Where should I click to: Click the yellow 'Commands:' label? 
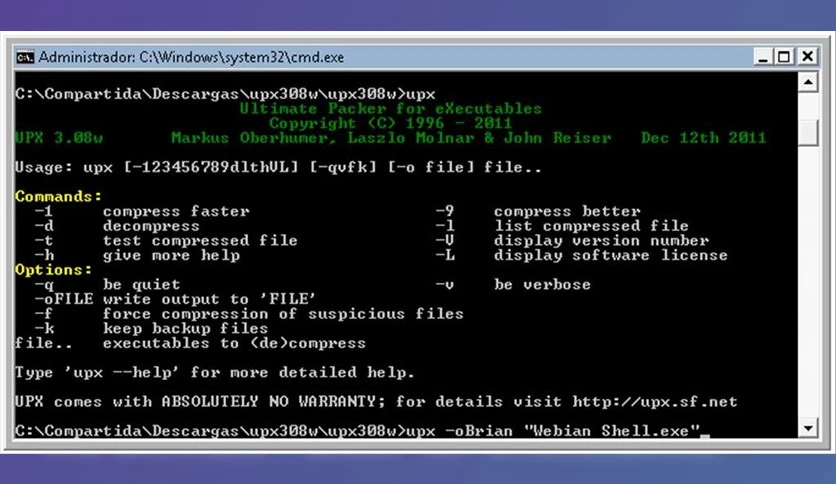tap(58, 197)
